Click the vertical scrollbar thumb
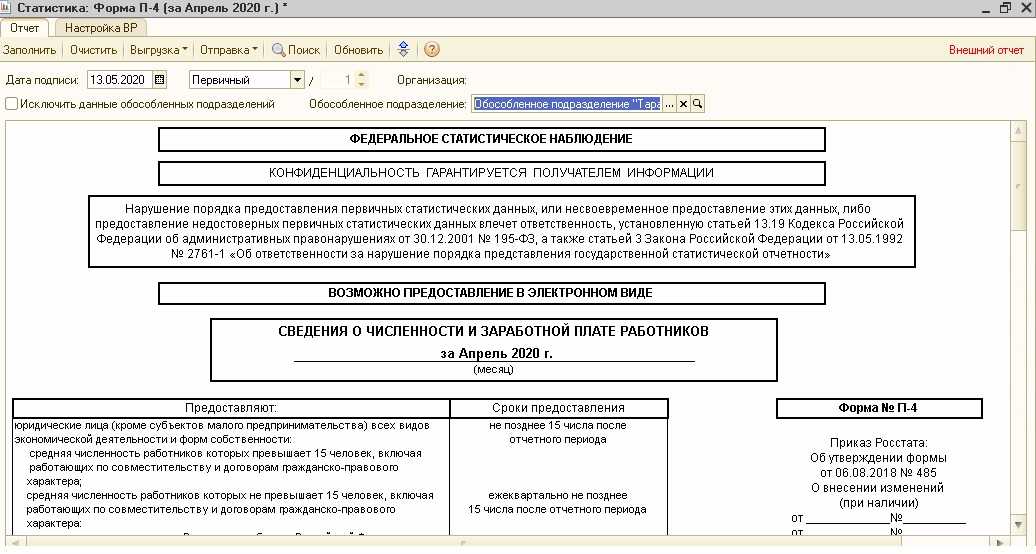 (1018, 185)
